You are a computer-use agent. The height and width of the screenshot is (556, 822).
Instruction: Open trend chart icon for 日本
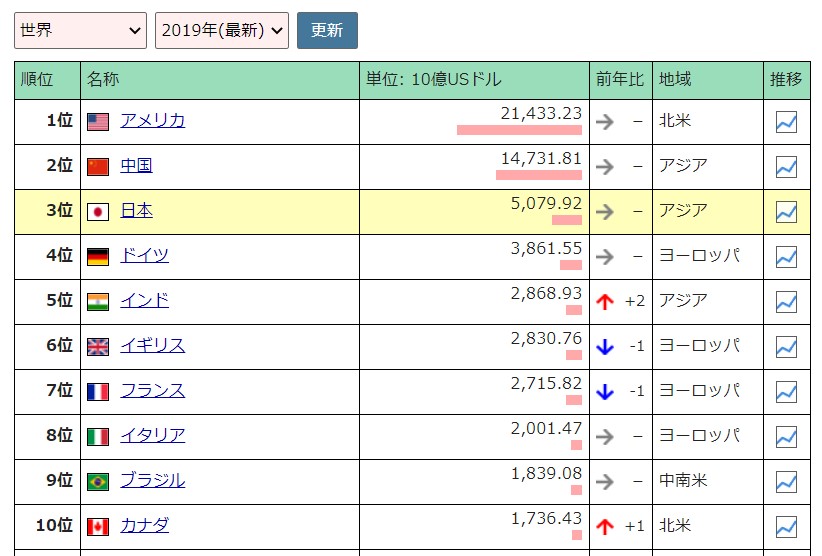pyautogui.click(x=786, y=212)
